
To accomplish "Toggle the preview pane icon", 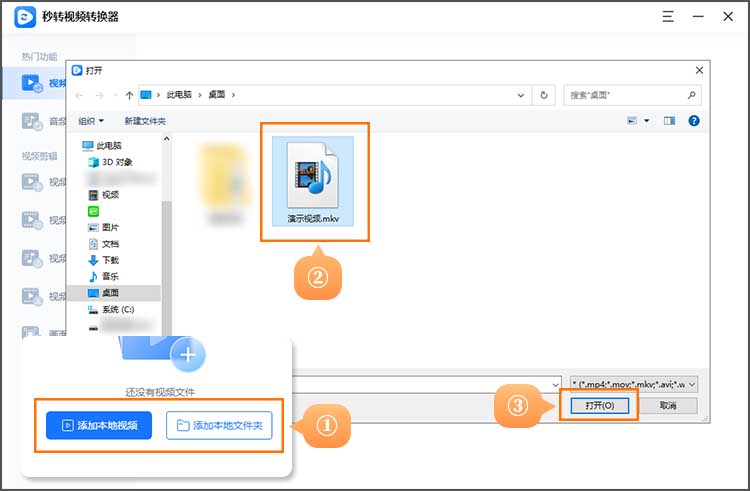I will [669, 120].
